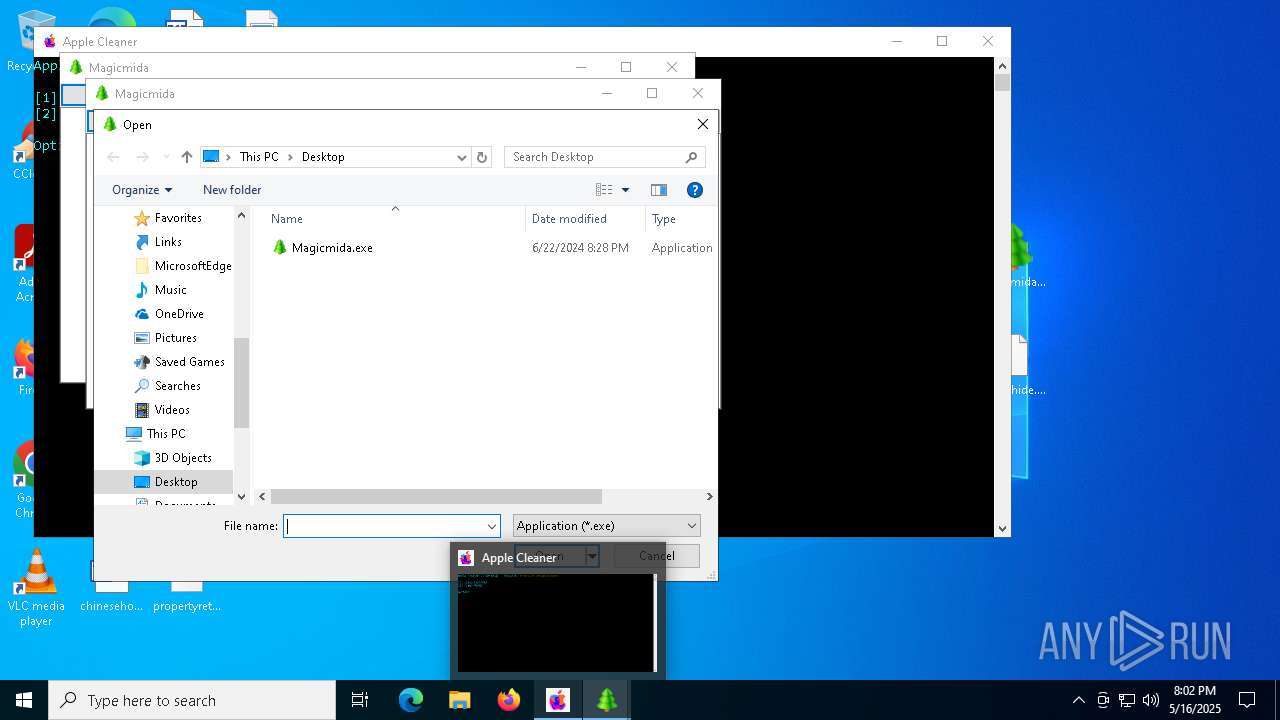
Task: Create a New folder
Action: [x=232, y=190]
